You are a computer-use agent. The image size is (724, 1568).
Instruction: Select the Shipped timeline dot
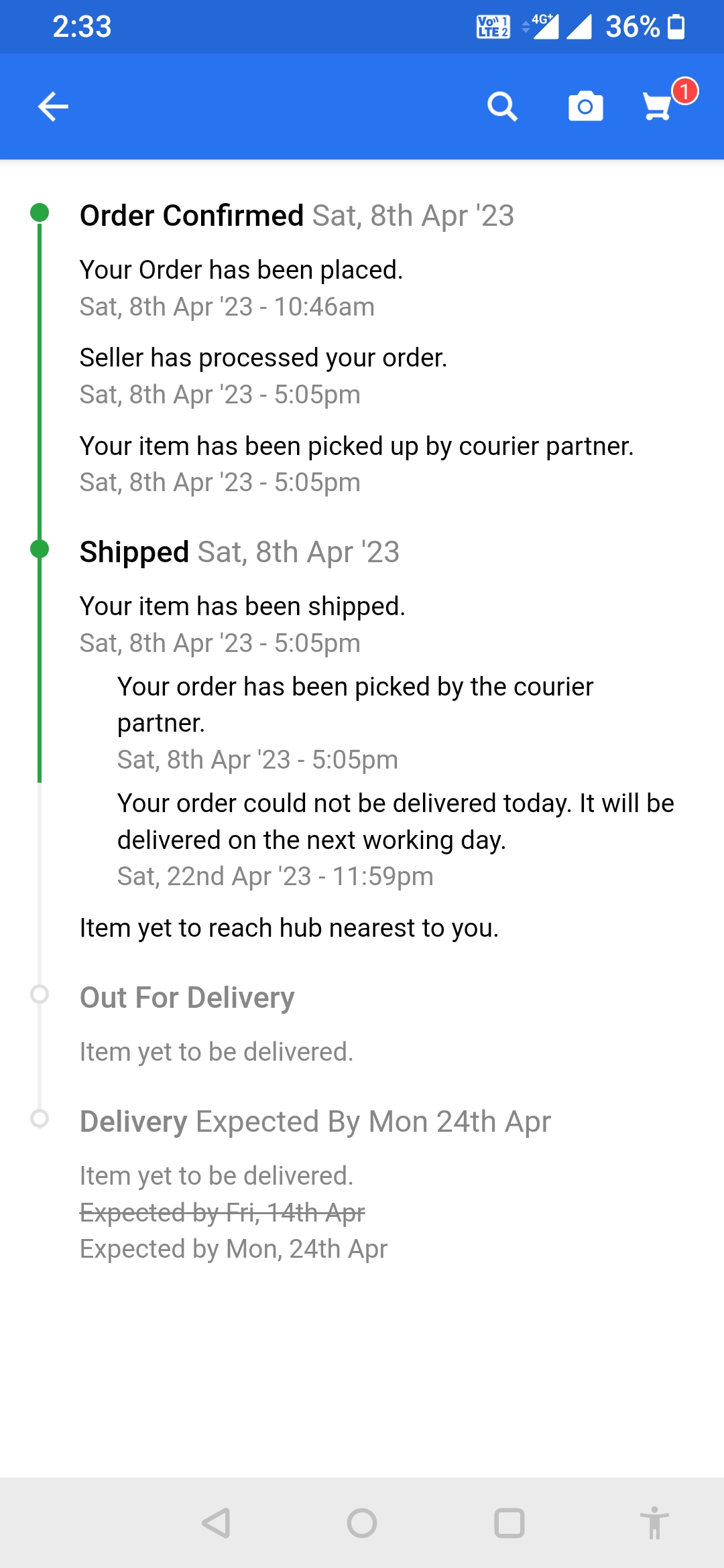(40, 549)
